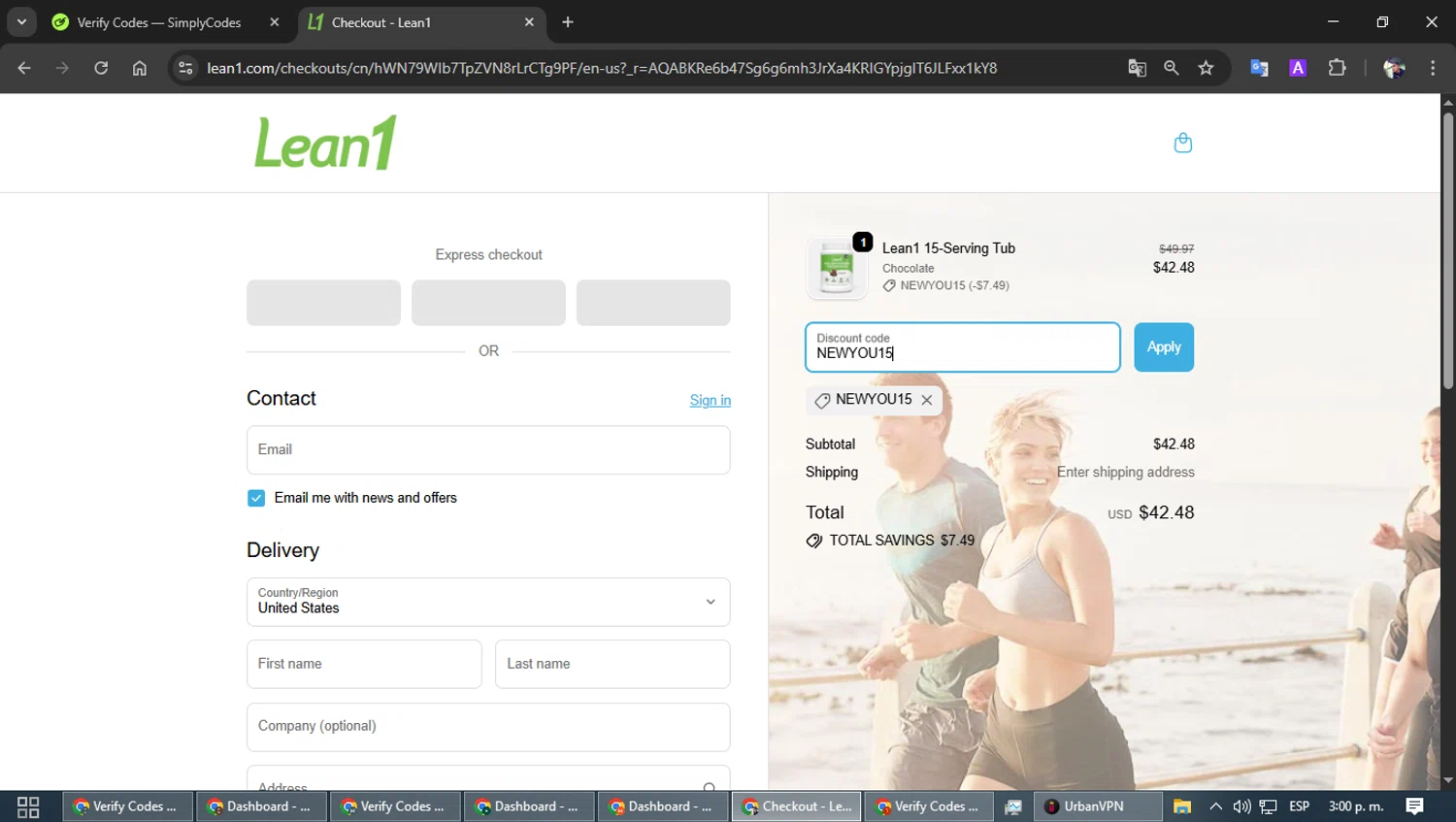Image resolution: width=1456 pixels, height=822 pixels.
Task: Click the Company (optional) field
Action: pyautogui.click(x=488, y=727)
